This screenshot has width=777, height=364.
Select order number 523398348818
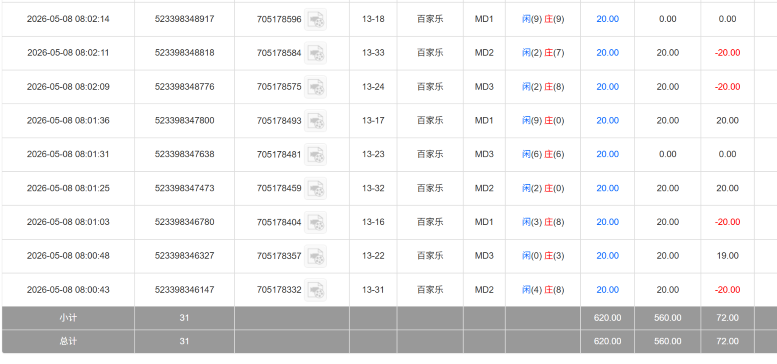tap(184, 52)
